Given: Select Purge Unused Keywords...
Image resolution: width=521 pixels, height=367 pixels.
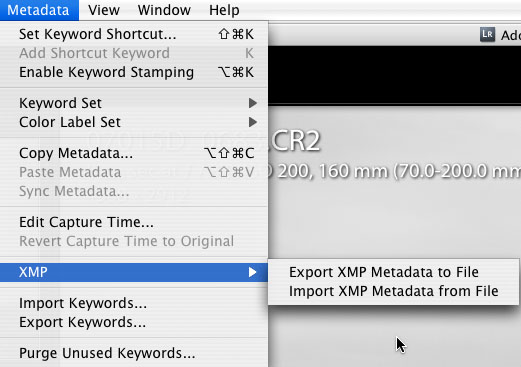Looking at the screenshot, I should pyautogui.click(x=134, y=353).
